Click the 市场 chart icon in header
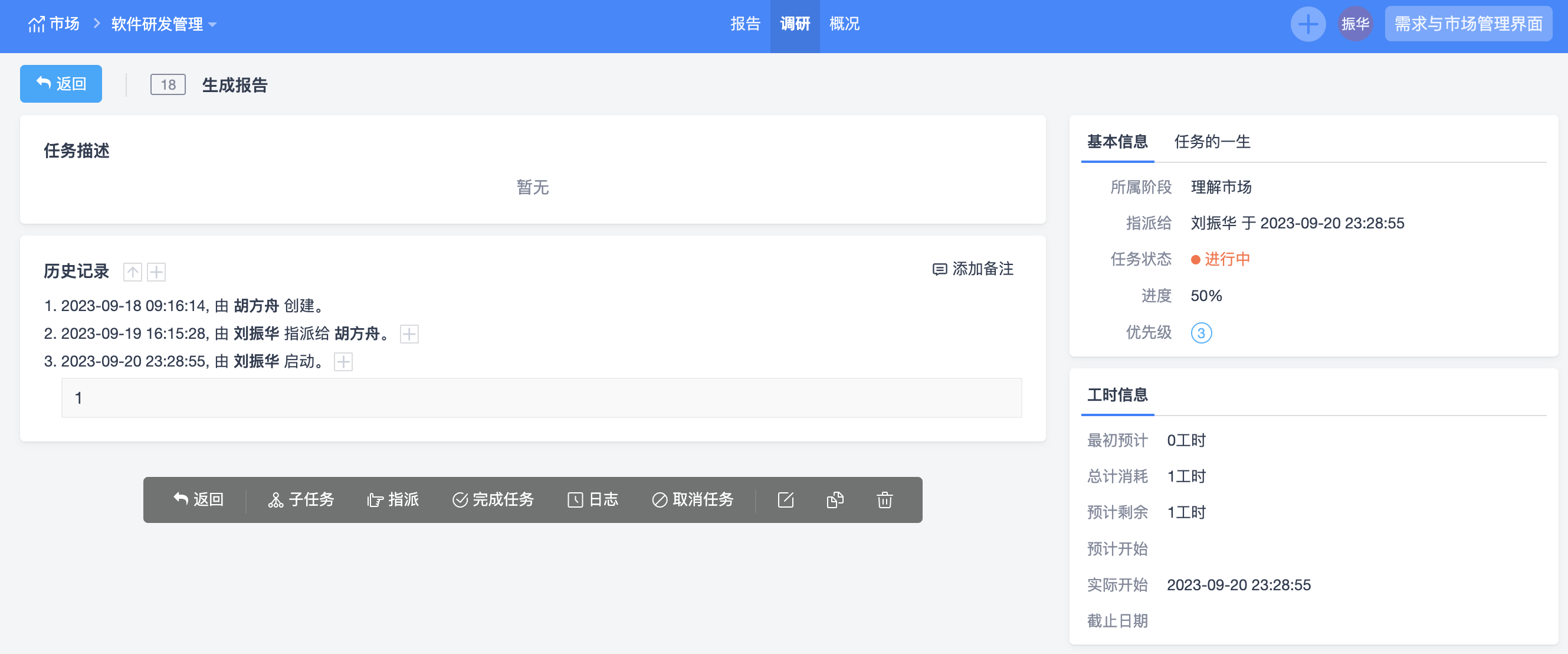This screenshot has height=654, width=1568. tap(37, 24)
